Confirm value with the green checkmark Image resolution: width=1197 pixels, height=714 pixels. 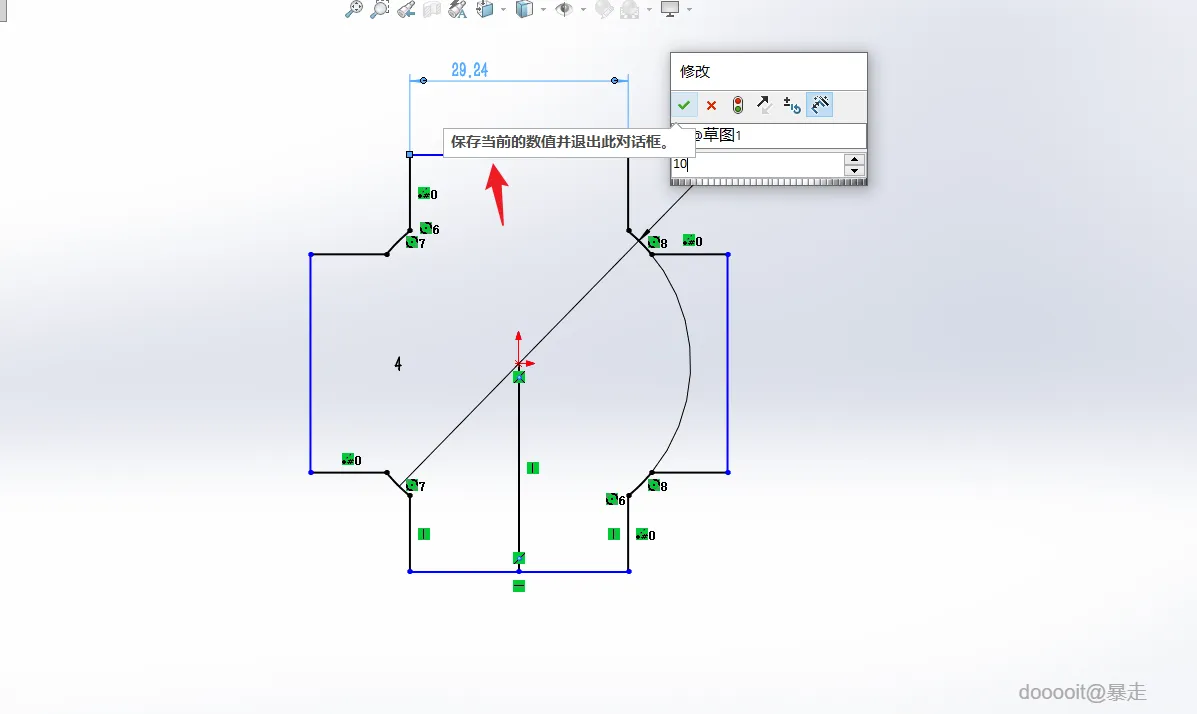click(684, 105)
